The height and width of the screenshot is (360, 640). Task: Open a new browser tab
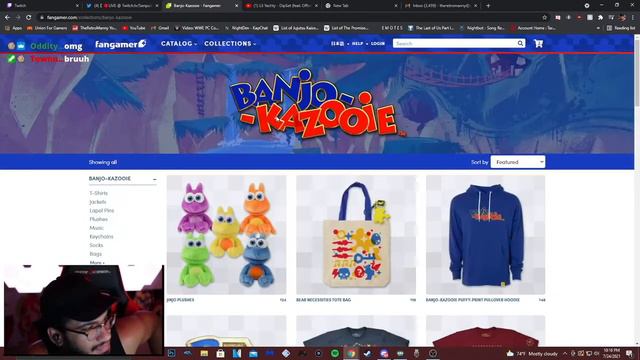[488, 6]
